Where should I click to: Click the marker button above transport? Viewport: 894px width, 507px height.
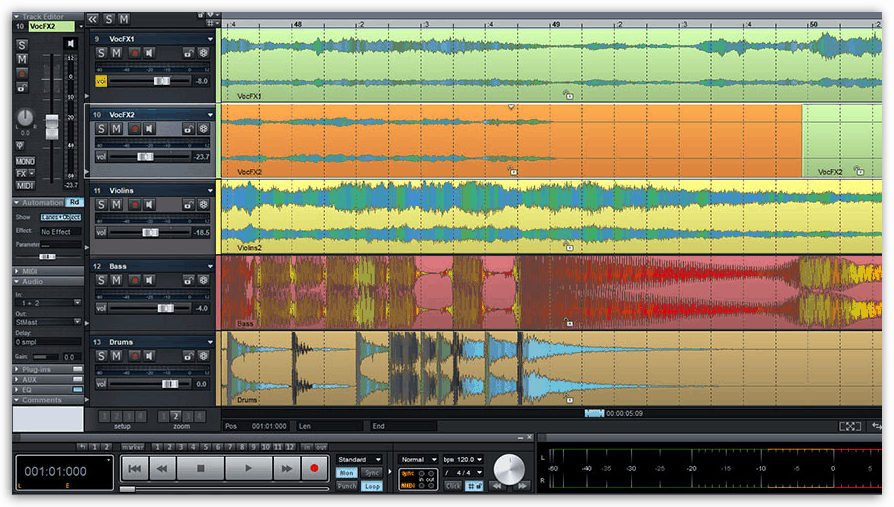(x=133, y=446)
